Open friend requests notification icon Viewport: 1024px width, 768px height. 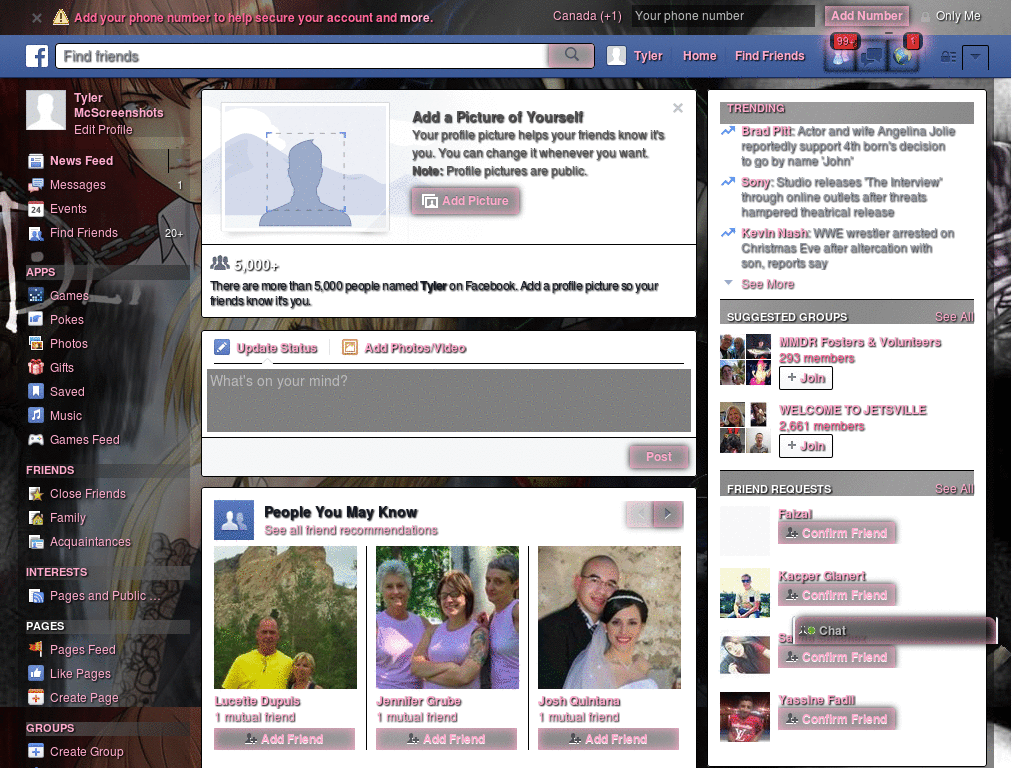842,56
